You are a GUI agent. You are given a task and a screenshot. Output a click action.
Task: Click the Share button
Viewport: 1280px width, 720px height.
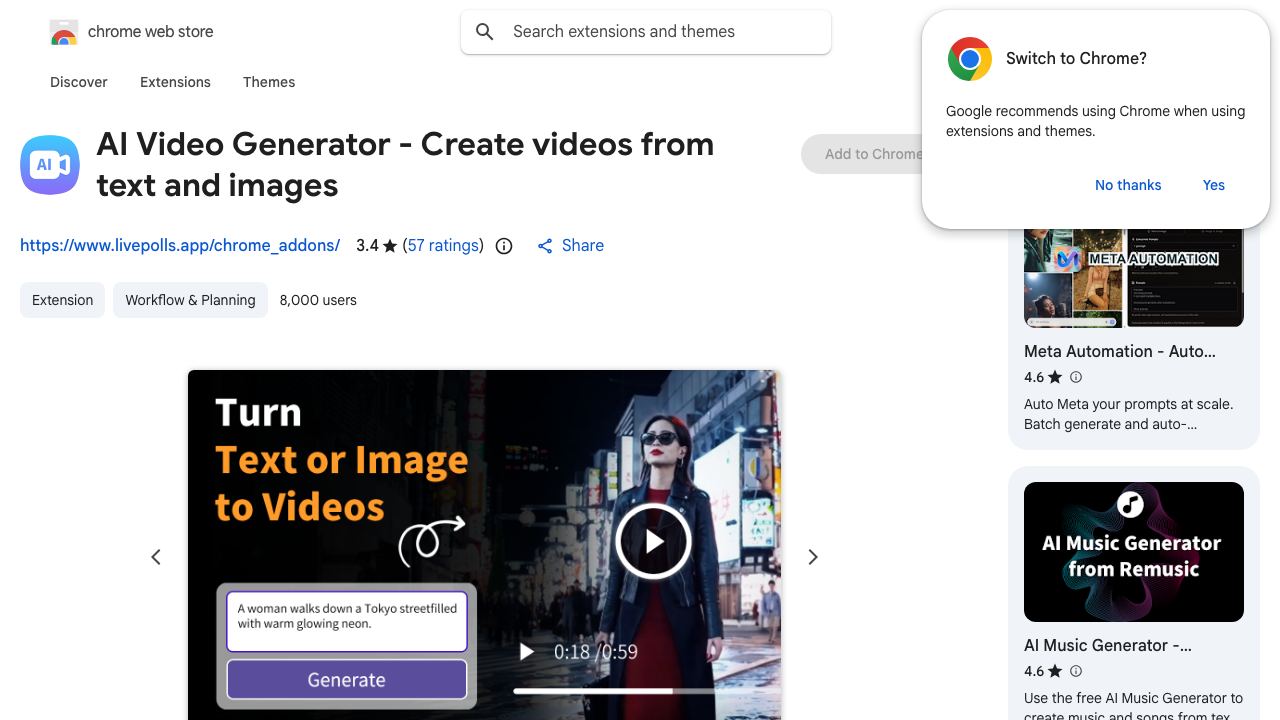click(570, 245)
